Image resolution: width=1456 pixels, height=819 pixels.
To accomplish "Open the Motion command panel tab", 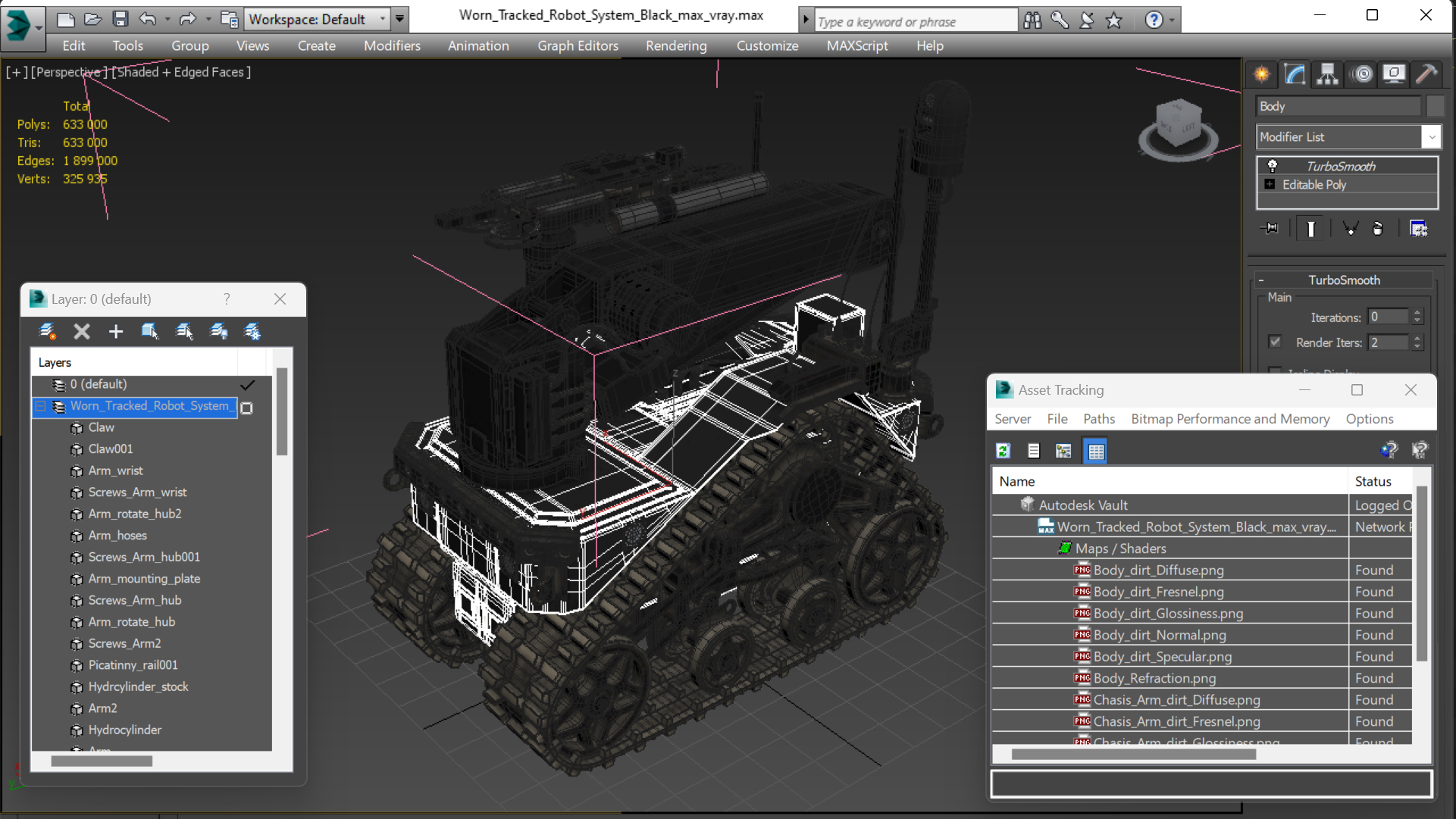I will [x=1363, y=74].
